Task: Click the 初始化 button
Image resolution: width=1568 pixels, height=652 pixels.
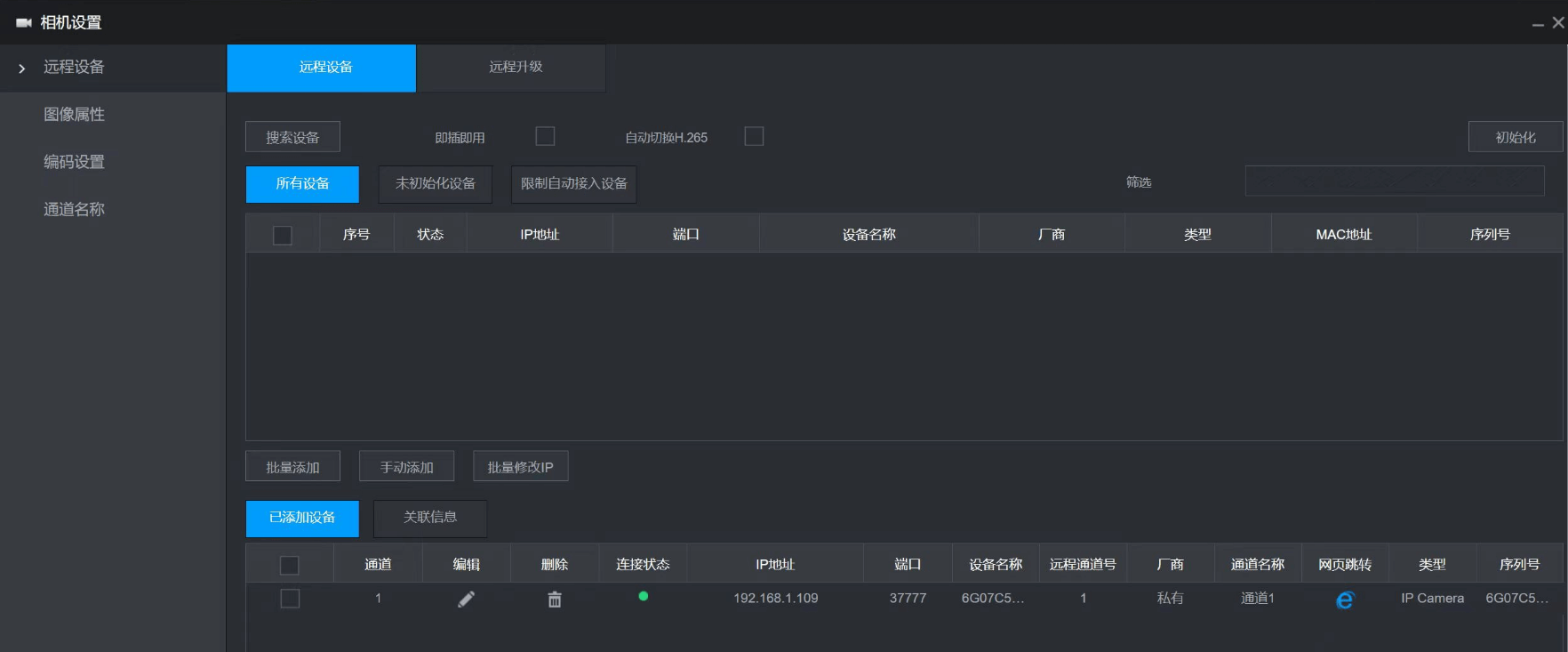Action: pyautogui.click(x=1515, y=137)
